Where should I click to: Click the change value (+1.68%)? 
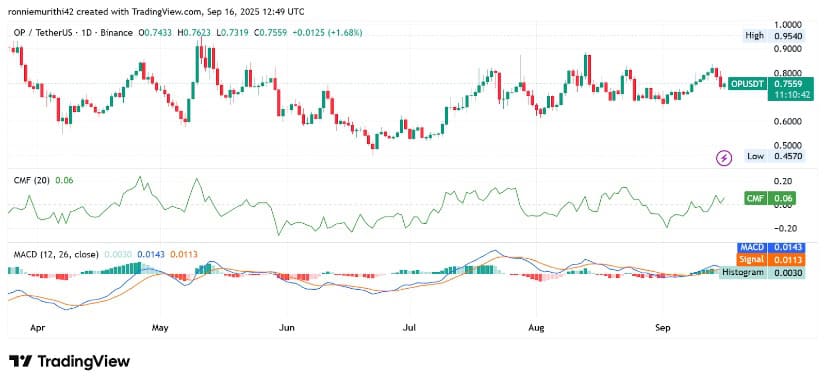(346, 33)
